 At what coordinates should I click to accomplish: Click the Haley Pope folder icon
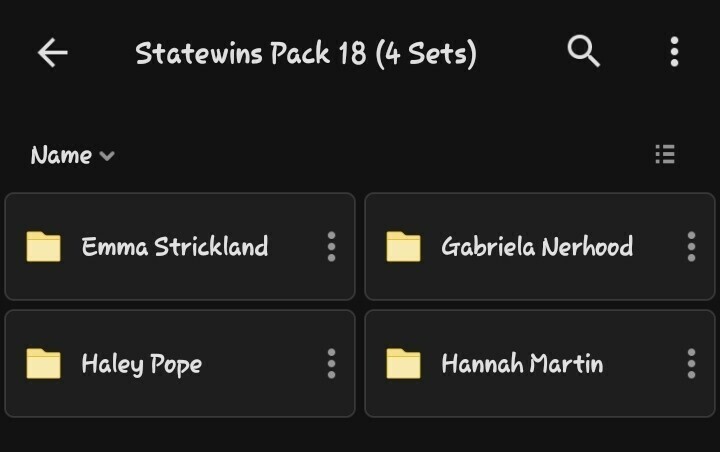pyautogui.click(x=44, y=364)
